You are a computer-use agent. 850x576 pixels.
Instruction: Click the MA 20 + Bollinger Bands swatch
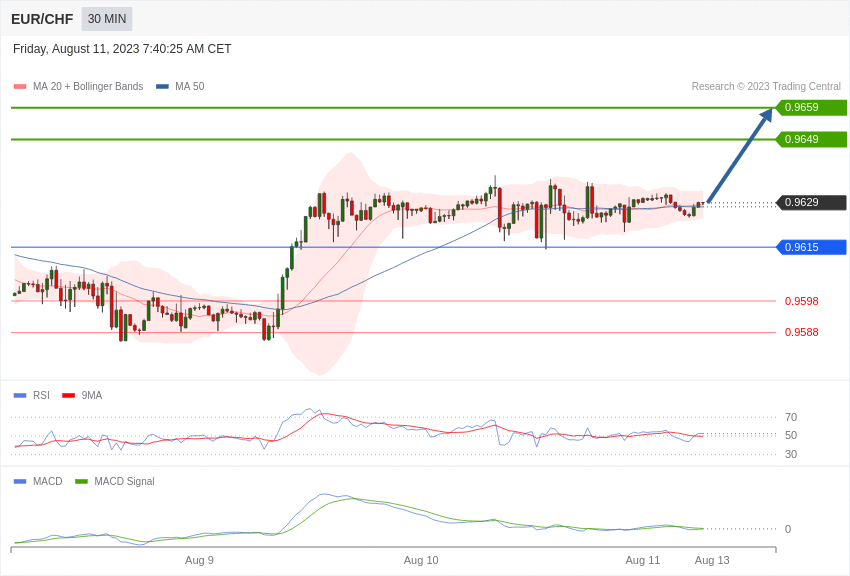(20, 87)
